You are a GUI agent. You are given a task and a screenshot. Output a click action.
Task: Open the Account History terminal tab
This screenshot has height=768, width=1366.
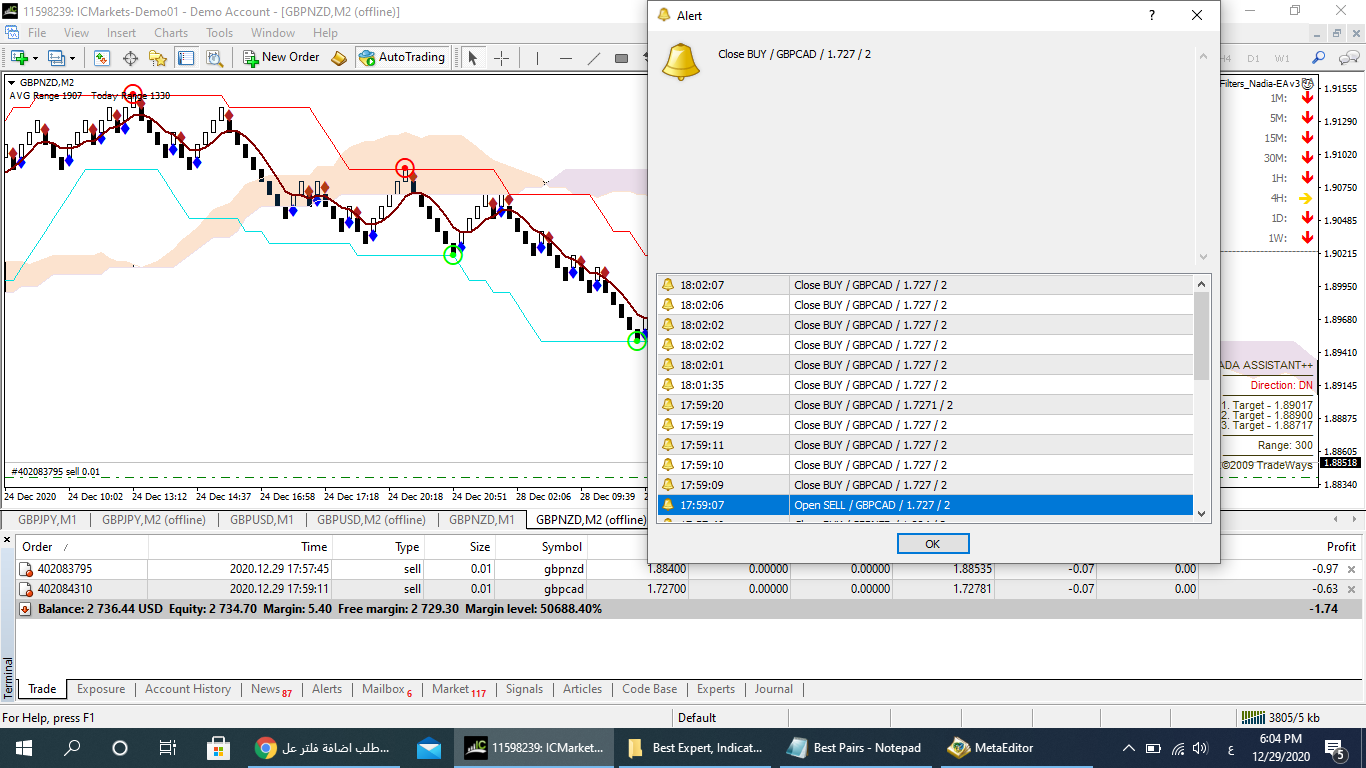point(188,689)
